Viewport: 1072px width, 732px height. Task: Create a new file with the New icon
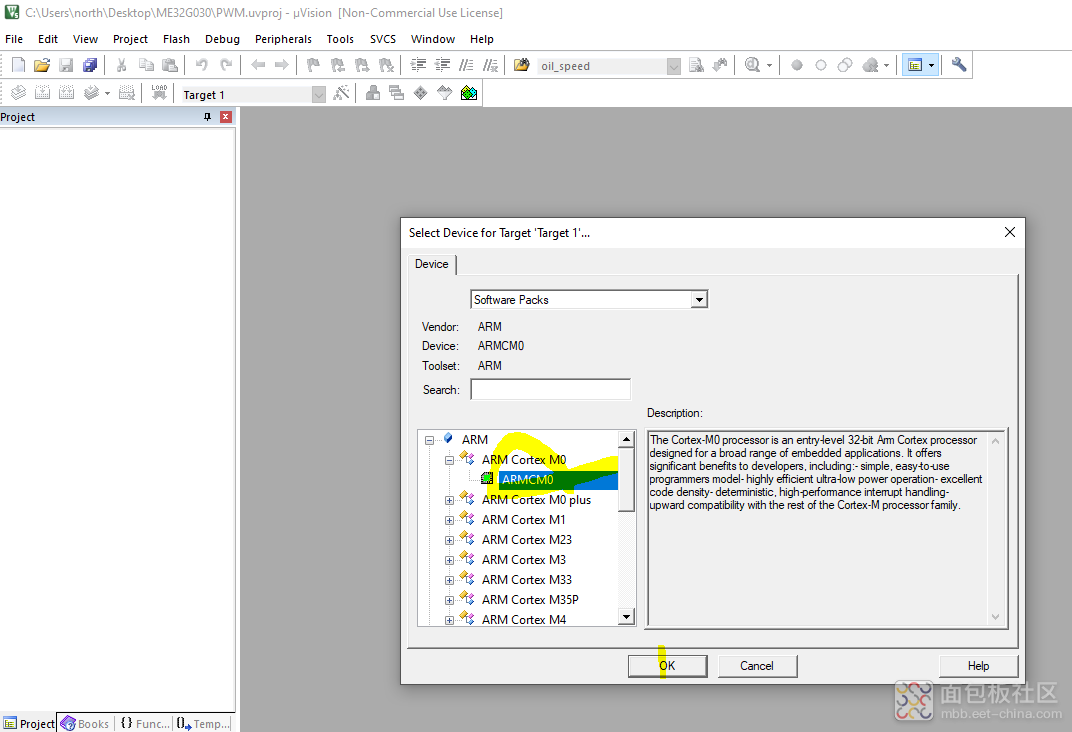click(x=18, y=65)
